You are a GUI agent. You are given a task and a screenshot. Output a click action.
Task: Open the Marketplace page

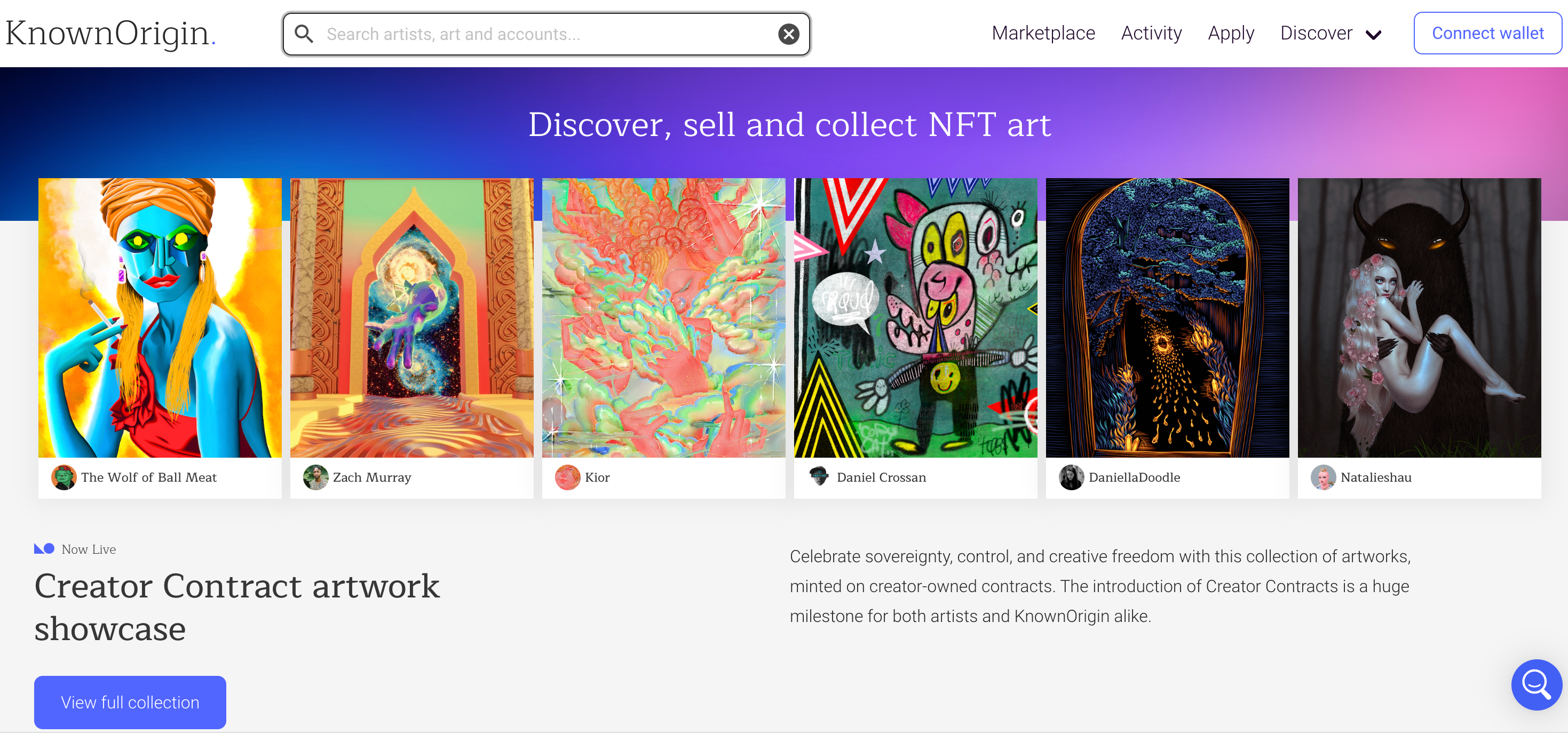[x=1043, y=33]
